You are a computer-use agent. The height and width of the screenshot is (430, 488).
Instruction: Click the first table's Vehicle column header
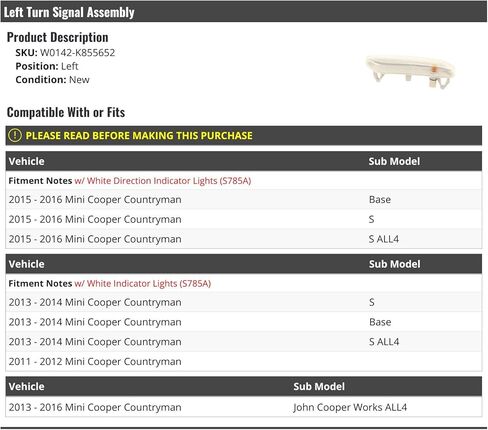[x=27, y=161]
